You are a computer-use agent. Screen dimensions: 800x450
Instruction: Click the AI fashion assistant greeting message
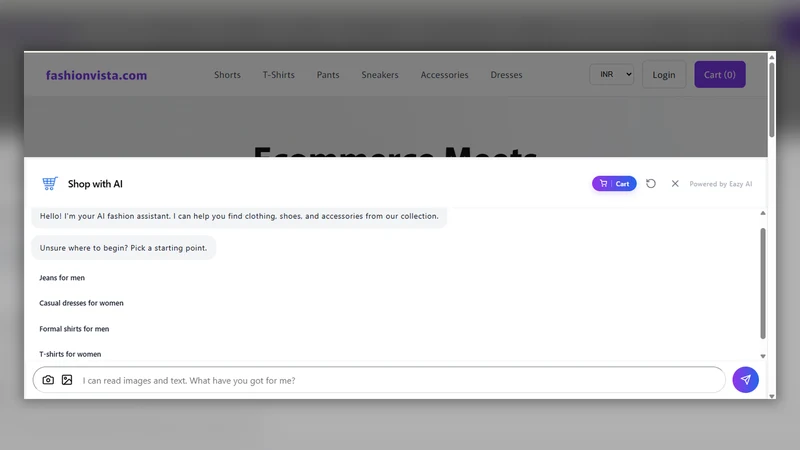click(x=239, y=216)
